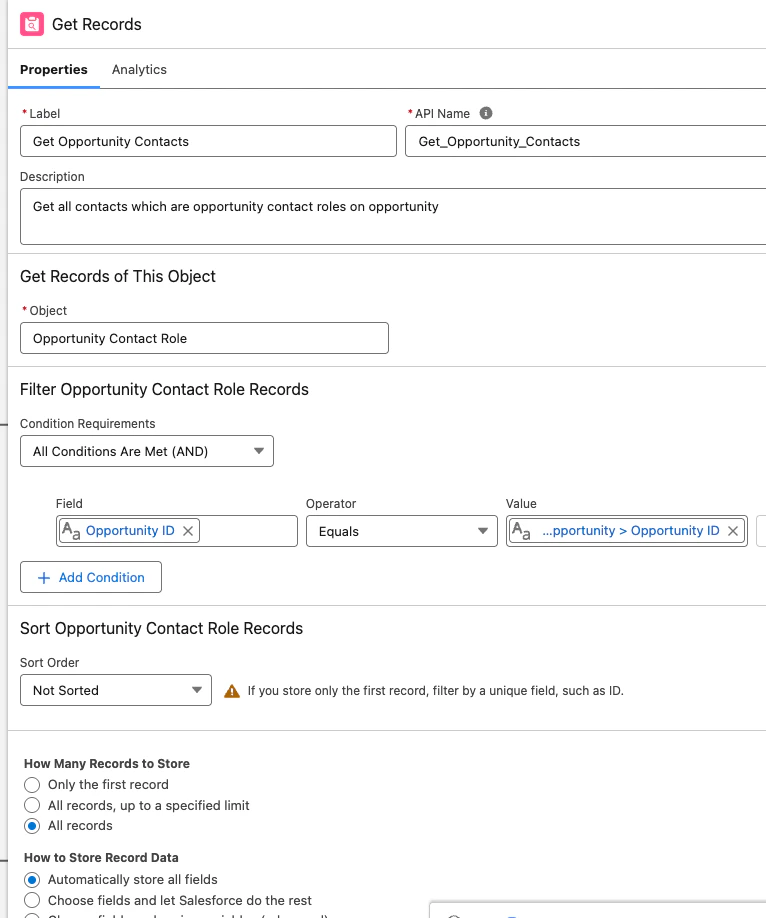The width and height of the screenshot is (766, 918).
Task: Click the Sort Opportunity Contact Role Records heading
Action: click(161, 628)
